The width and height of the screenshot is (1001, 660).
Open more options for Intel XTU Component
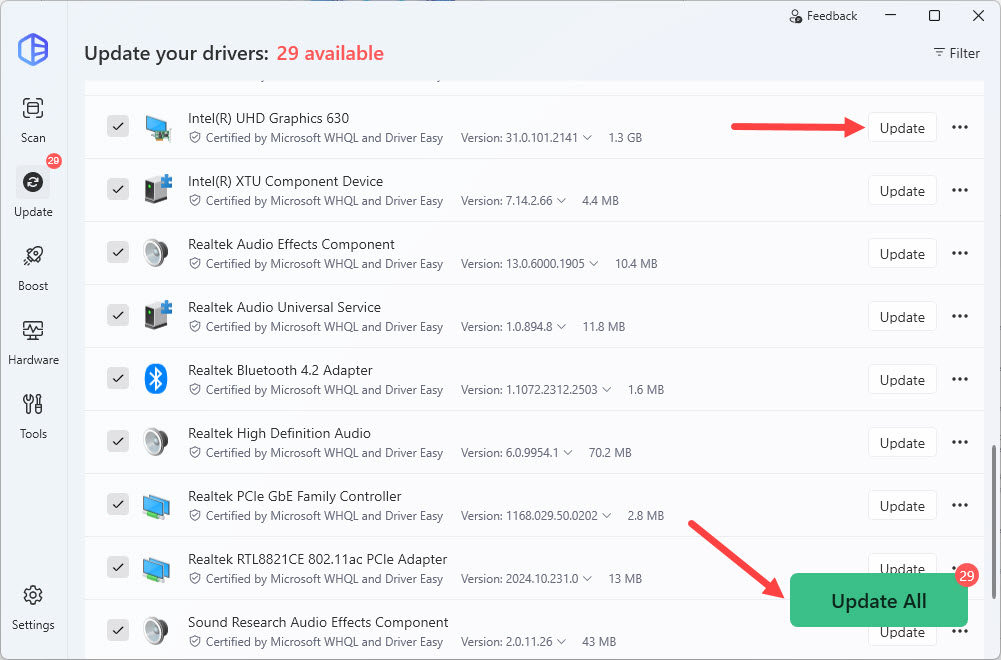point(960,190)
